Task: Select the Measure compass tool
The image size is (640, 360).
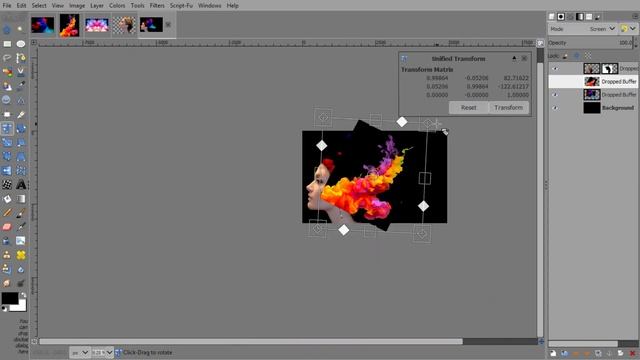Action: [x=21, y=100]
